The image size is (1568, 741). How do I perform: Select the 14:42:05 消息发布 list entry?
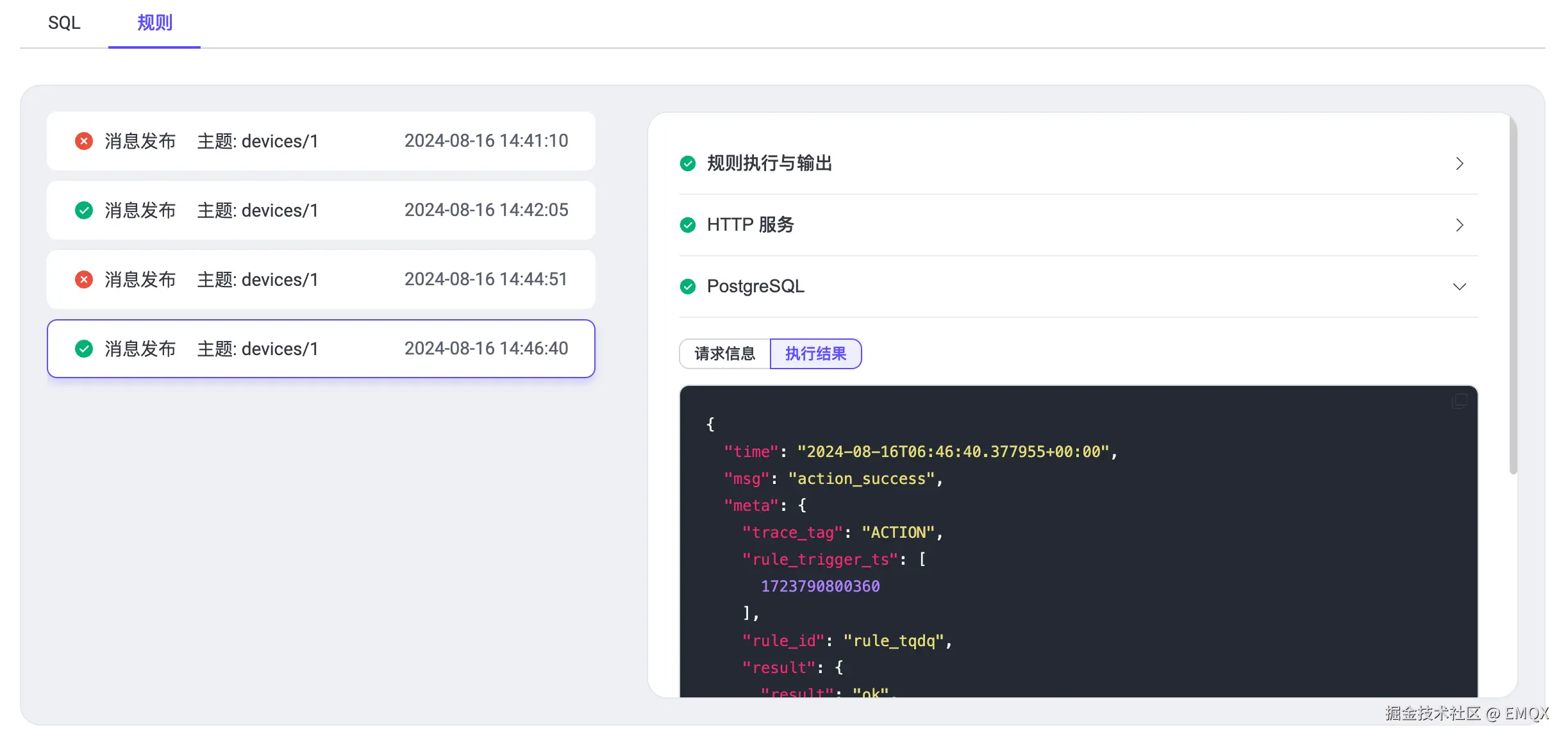321,210
